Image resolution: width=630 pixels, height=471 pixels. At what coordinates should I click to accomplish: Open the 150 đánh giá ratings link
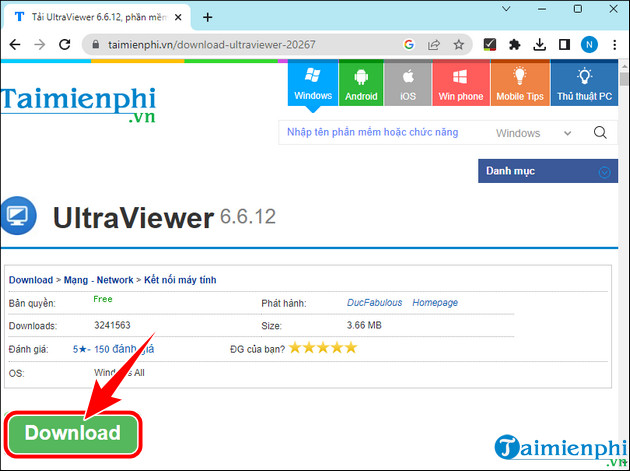[124, 349]
